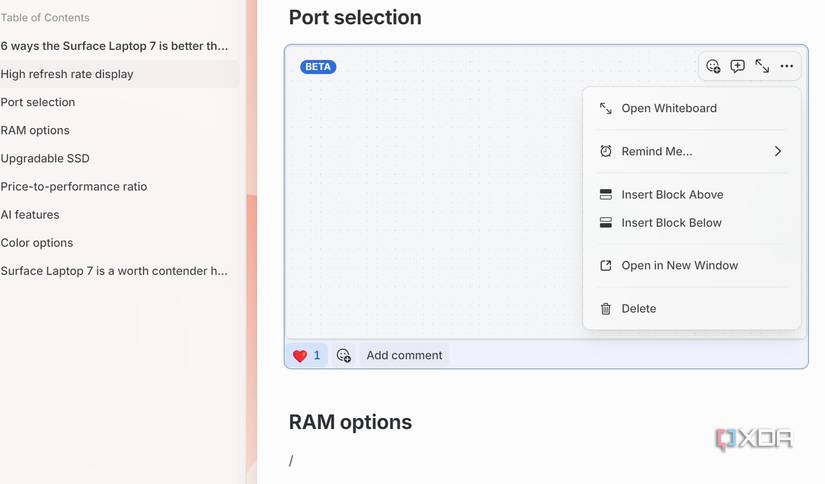The image size is (825, 484).
Task: Go to '6 ways the Surface Laptop 7' heading
Action: coord(114,46)
